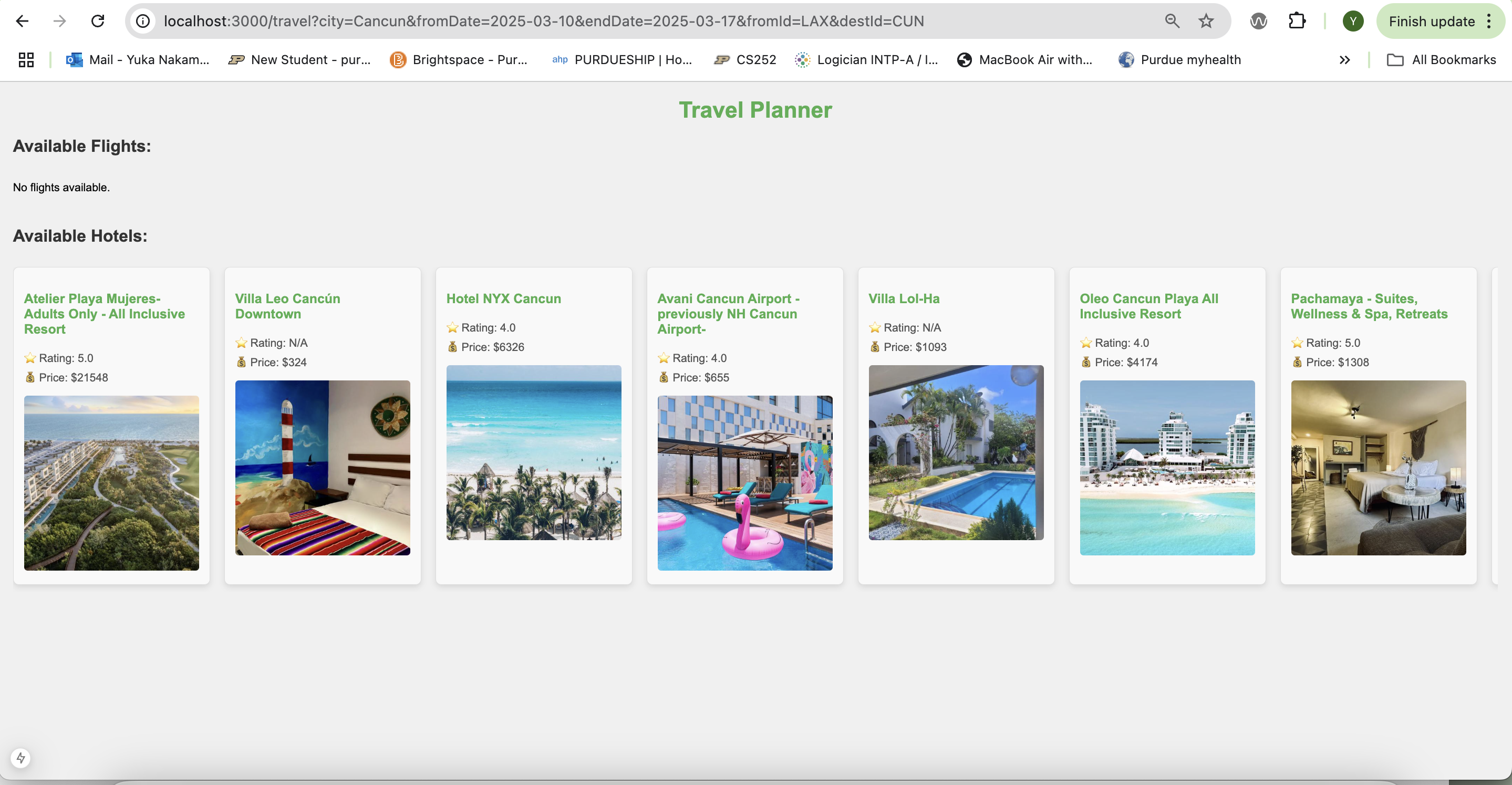
Task: Reload the page with the refresh icon
Action: pyautogui.click(x=97, y=21)
